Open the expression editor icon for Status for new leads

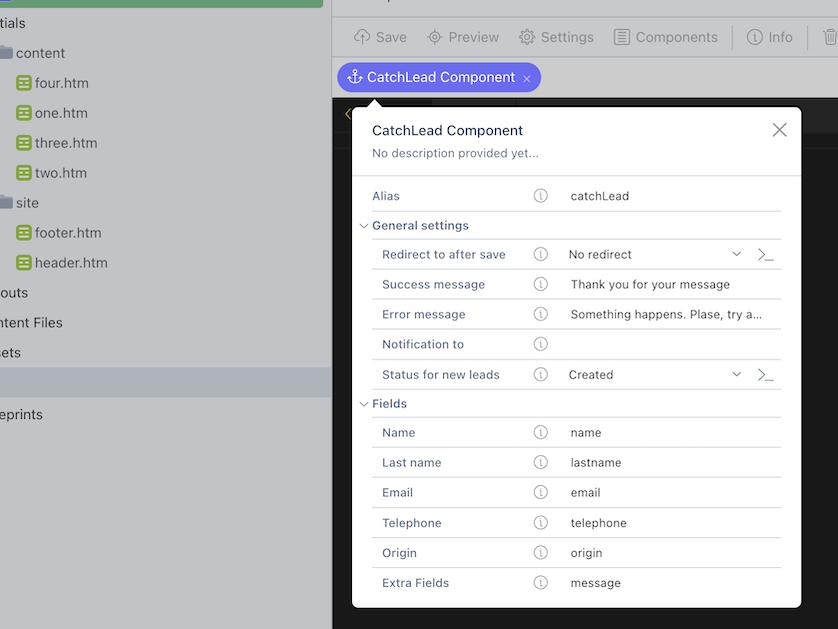(765, 375)
